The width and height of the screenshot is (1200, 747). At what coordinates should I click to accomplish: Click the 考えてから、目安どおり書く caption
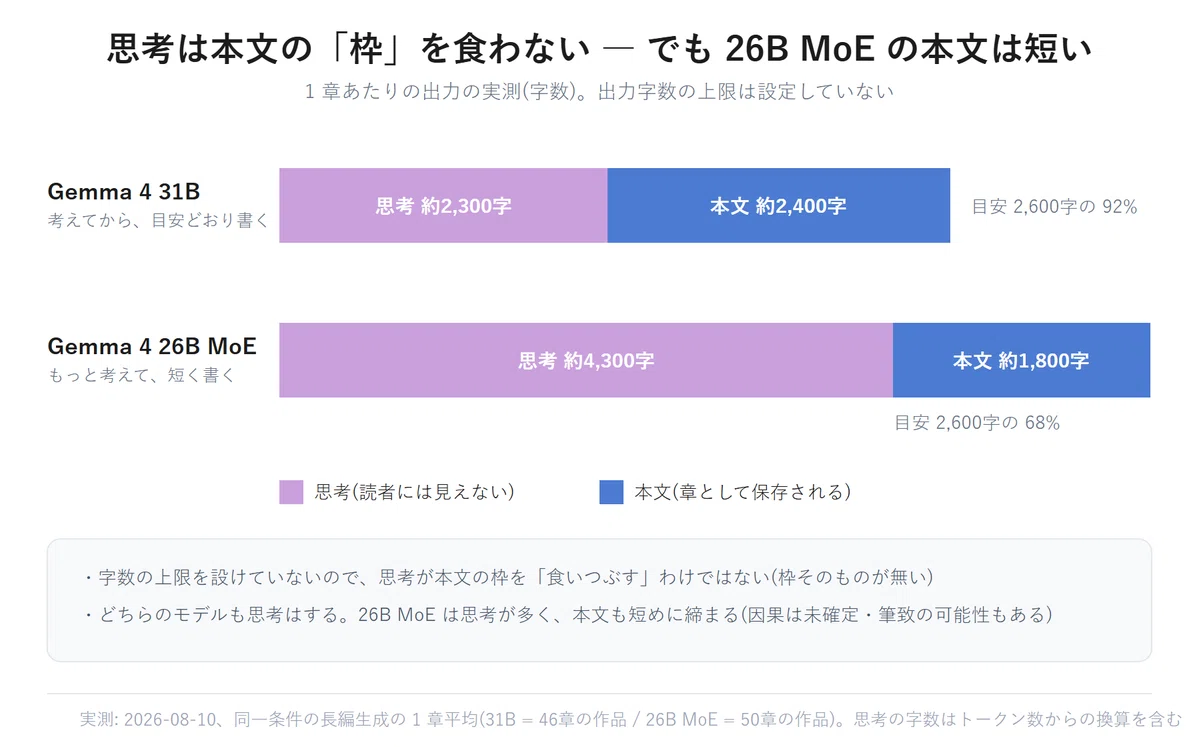(x=159, y=221)
